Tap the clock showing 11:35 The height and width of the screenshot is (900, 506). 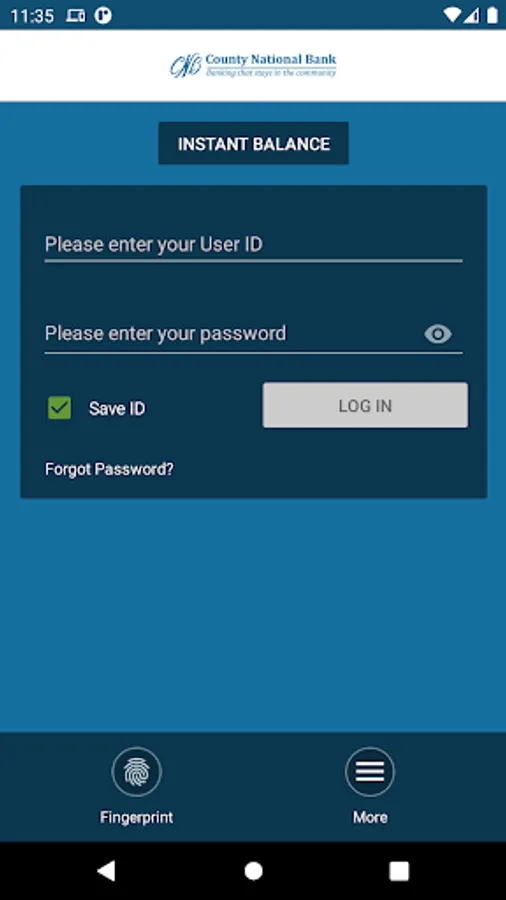(32, 16)
